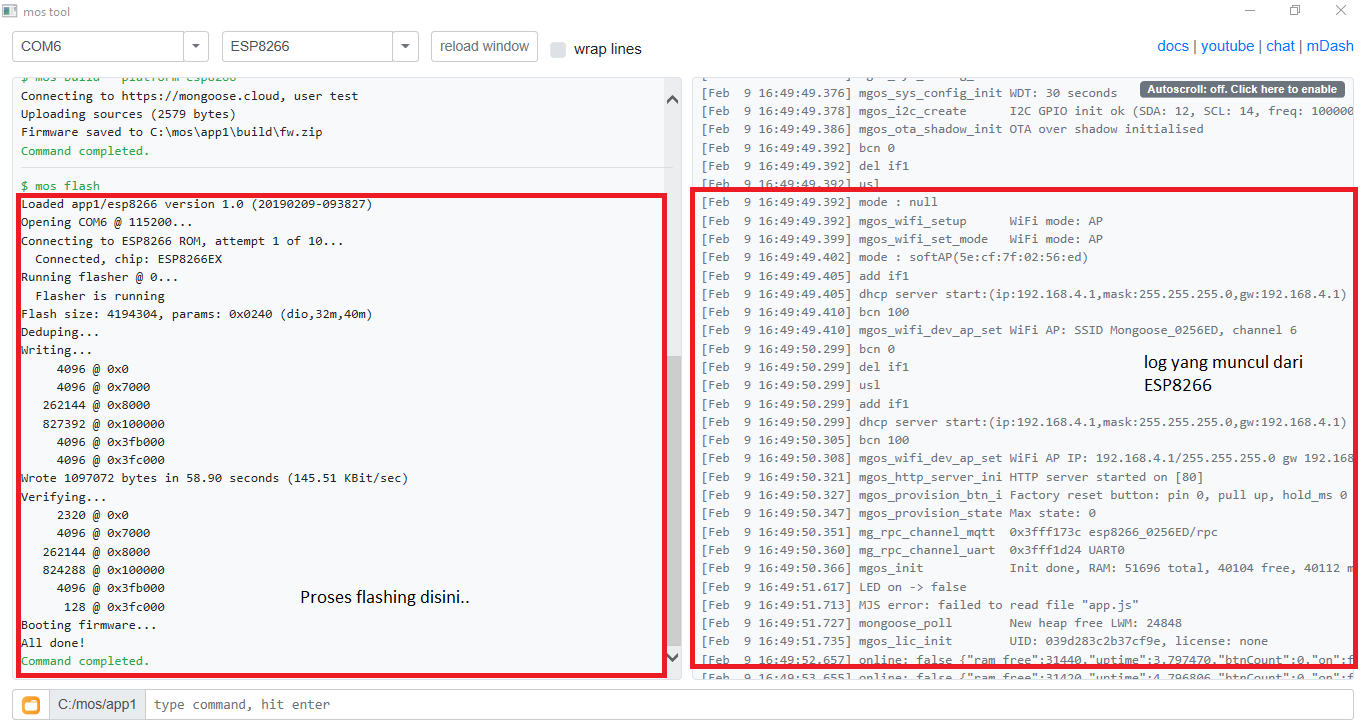The width and height of the screenshot is (1366, 728).
Task: Open the mDash link
Action: coord(1330,46)
